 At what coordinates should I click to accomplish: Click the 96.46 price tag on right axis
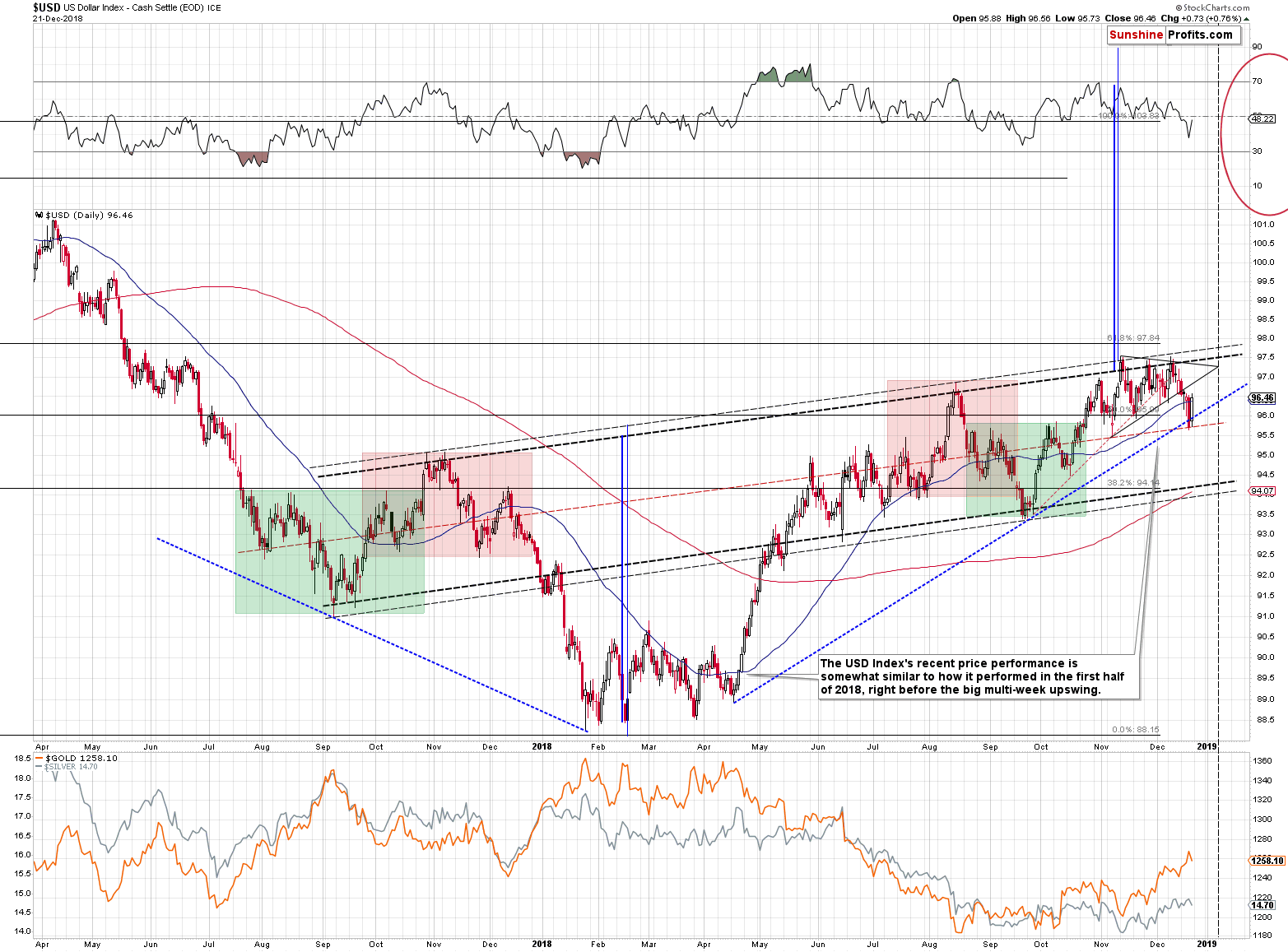pyautogui.click(x=1262, y=397)
